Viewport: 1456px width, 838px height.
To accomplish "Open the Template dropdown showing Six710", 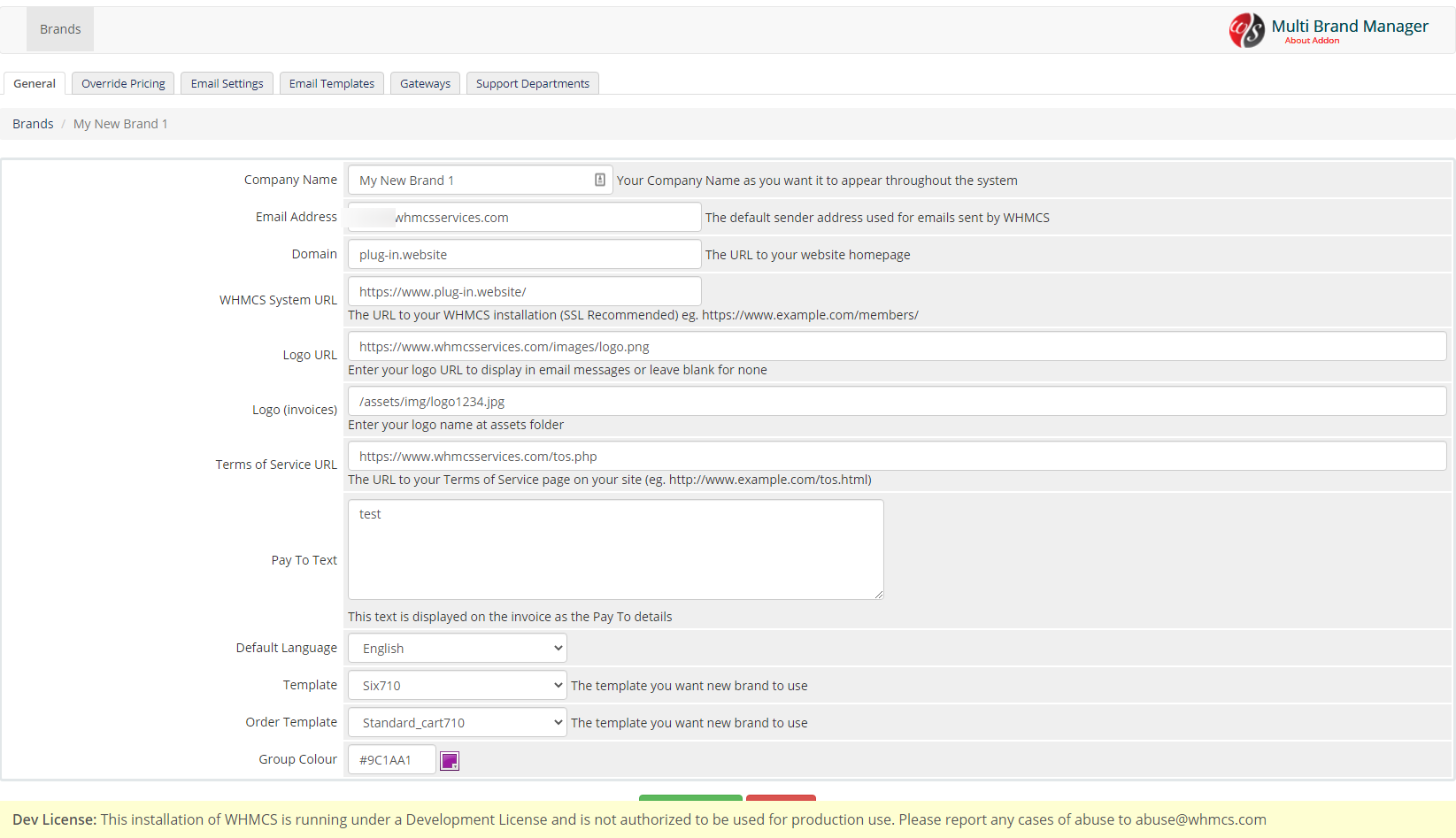I will 458,685.
